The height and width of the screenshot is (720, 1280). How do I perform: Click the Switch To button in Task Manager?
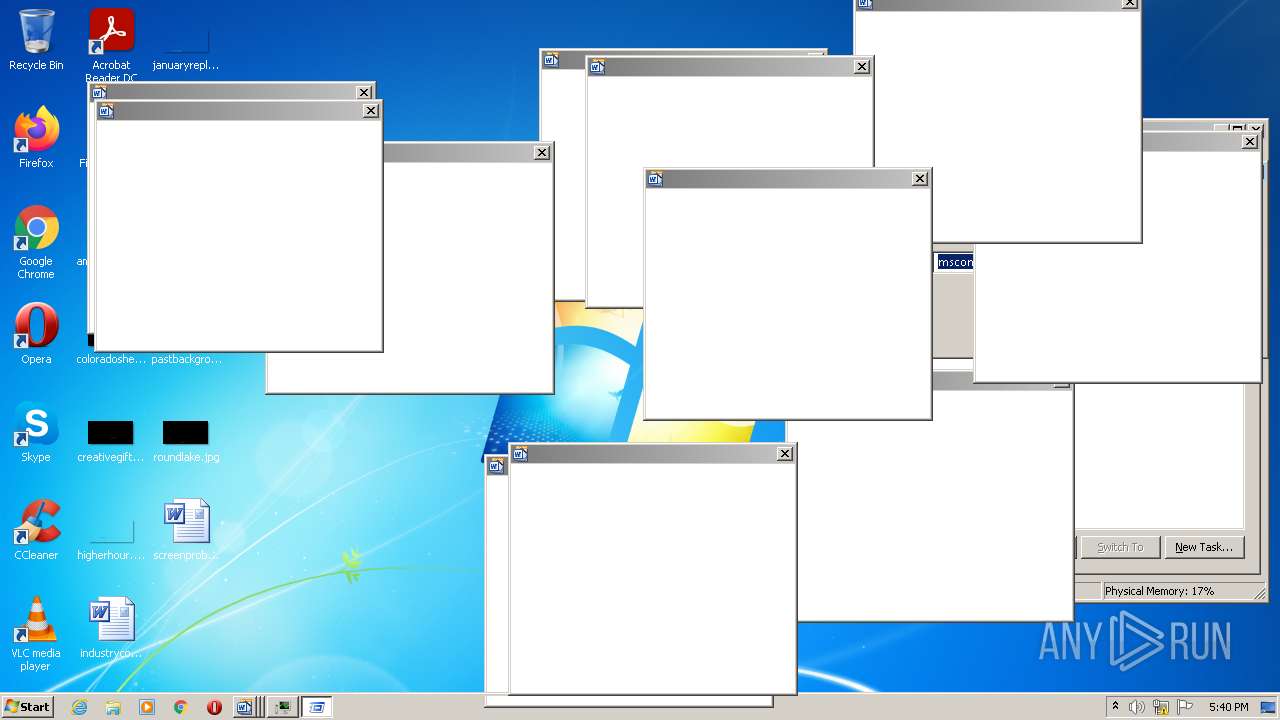1120,547
